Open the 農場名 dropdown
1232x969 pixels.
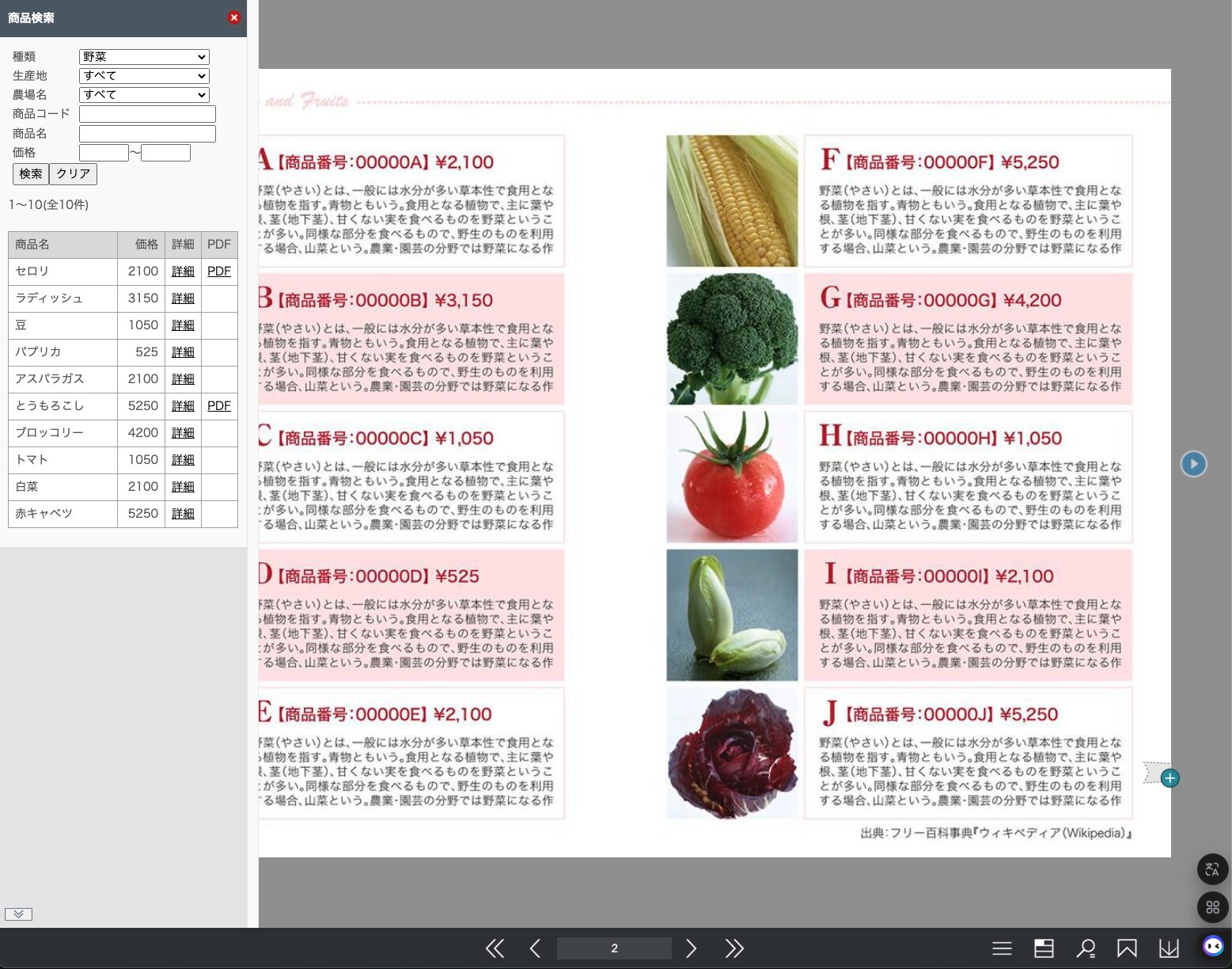[x=144, y=95]
